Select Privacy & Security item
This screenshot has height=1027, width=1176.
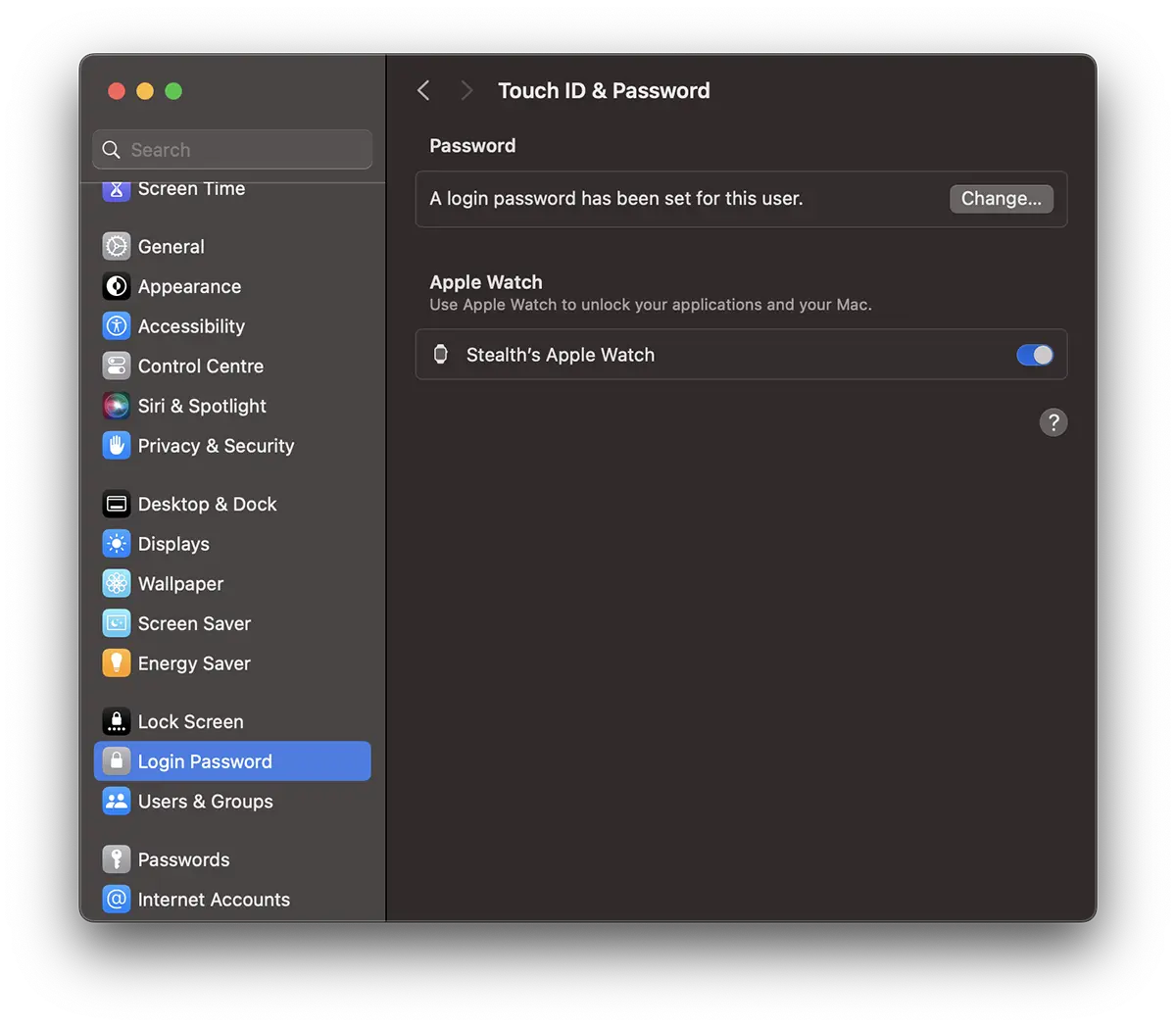click(232, 446)
